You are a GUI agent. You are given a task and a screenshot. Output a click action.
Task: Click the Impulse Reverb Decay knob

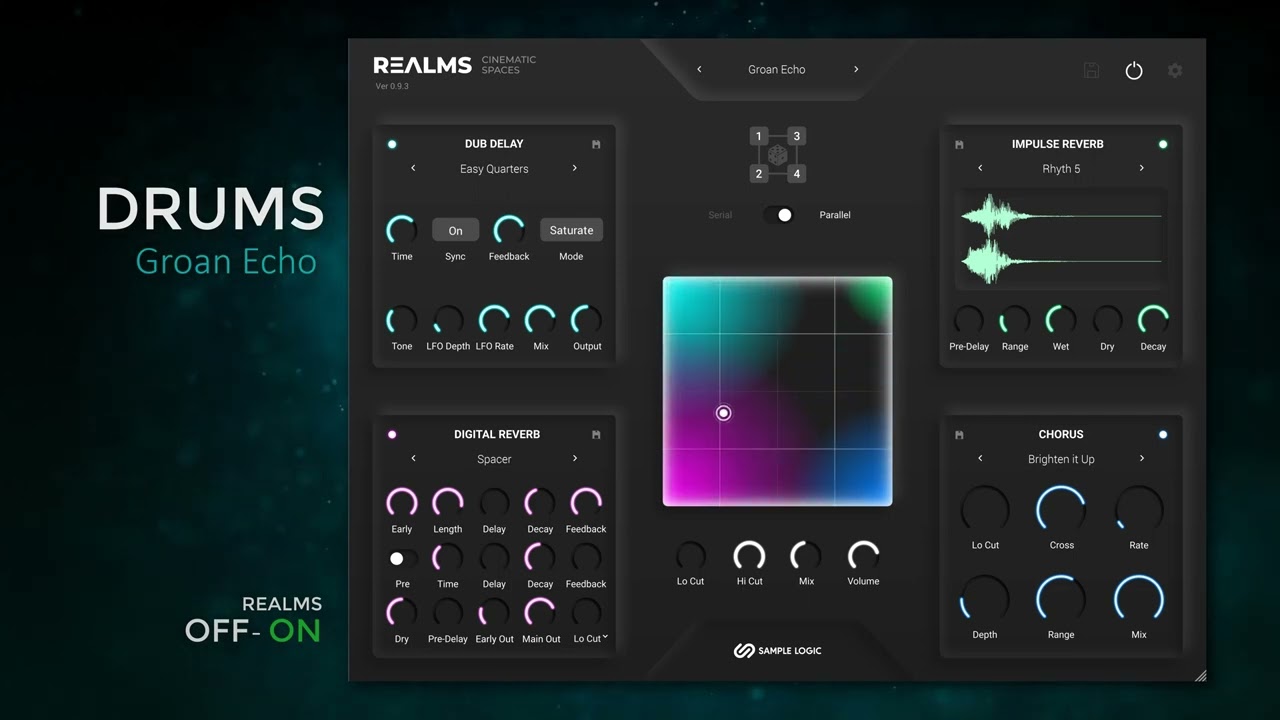coord(1153,320)
